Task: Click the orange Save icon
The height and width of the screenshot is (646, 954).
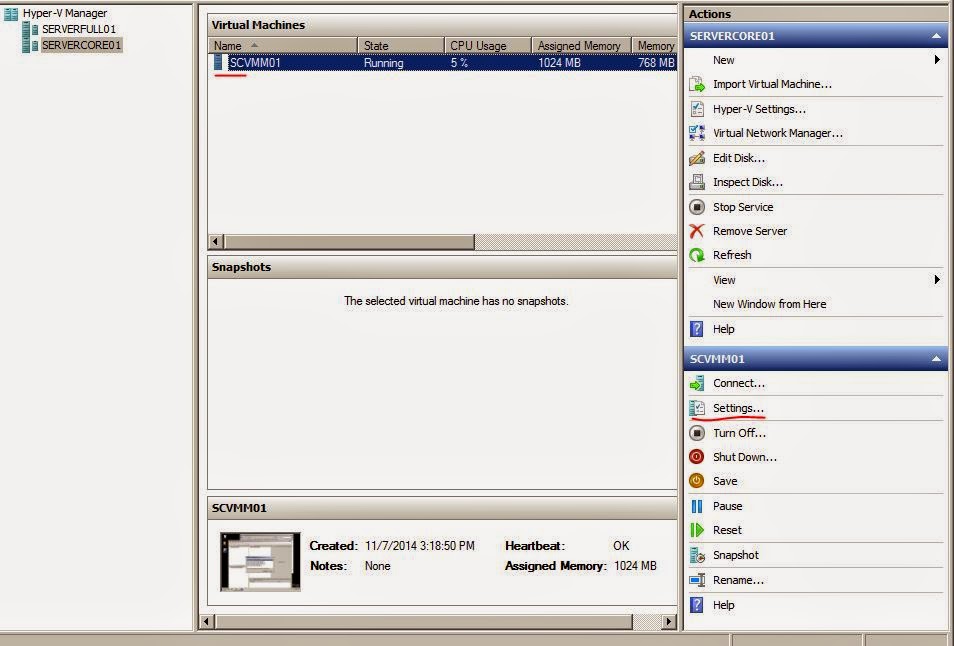Action: pos(697,481)
